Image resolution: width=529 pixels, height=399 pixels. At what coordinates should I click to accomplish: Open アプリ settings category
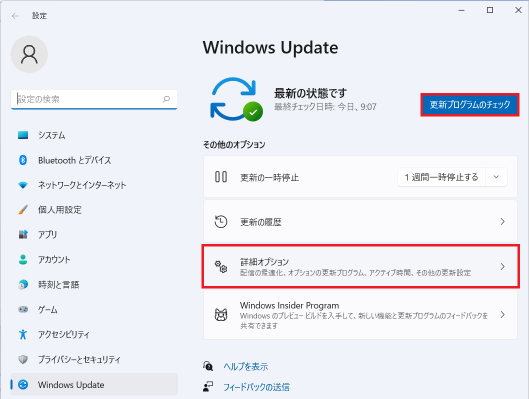[94, 234]
